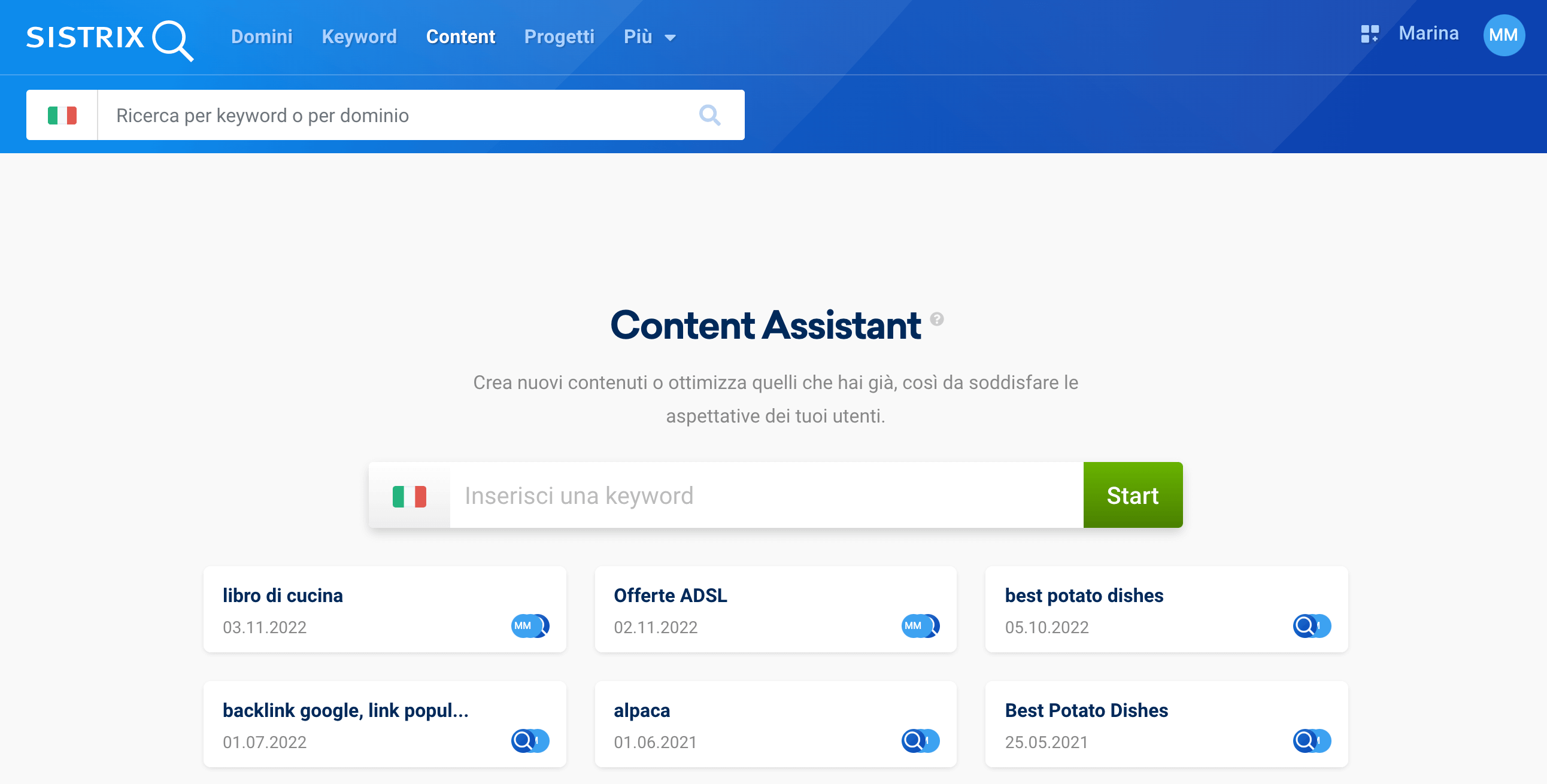
Task: Open help icon next to Content Assistant
Action: click(x=936, y=319)
